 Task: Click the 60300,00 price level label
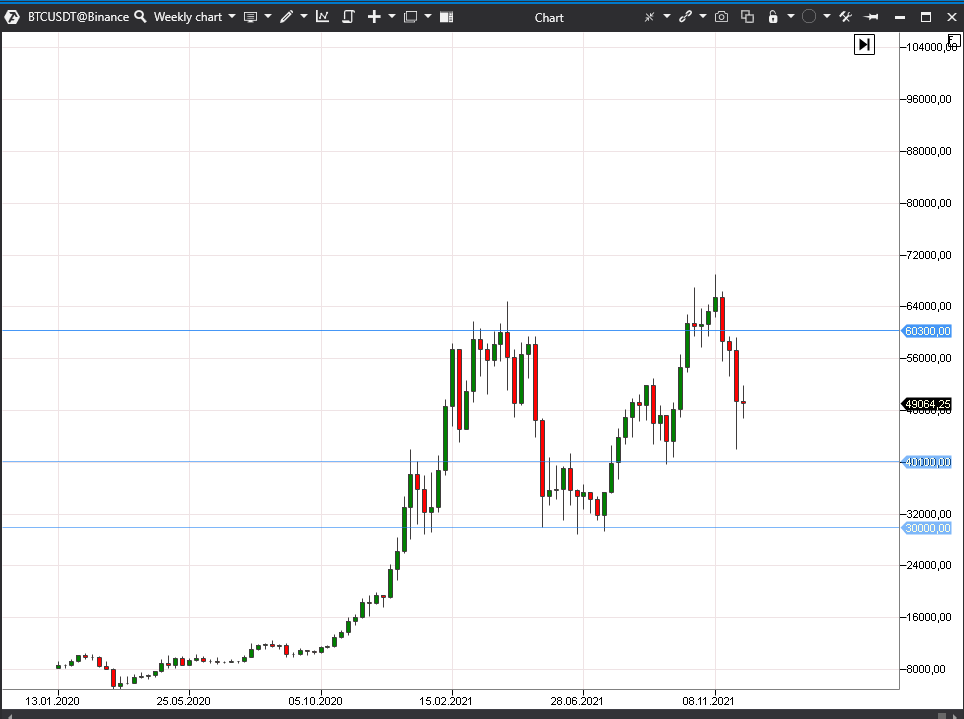click(x=927, y=331)
